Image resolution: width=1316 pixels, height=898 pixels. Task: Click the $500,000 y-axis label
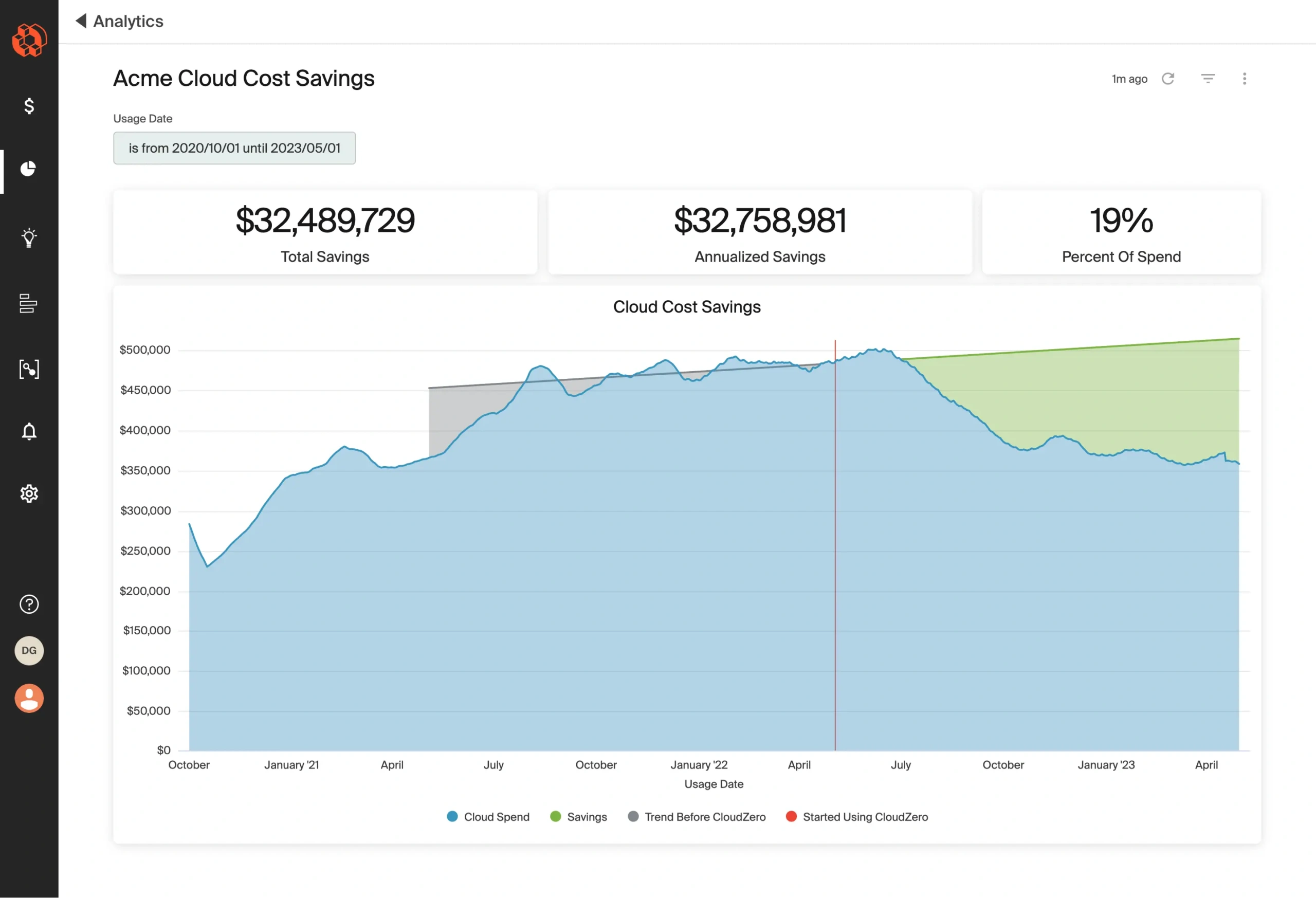pyautogui.click(x=145, y=350)
